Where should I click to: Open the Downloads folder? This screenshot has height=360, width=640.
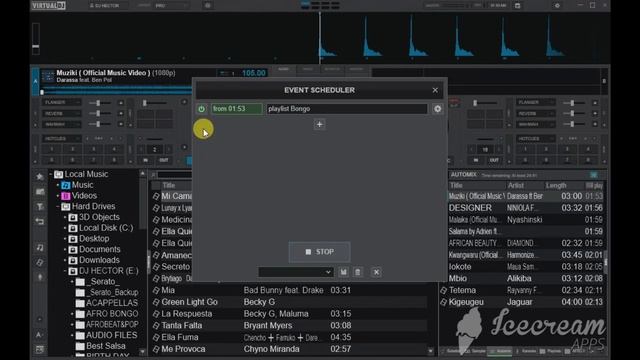99,260
